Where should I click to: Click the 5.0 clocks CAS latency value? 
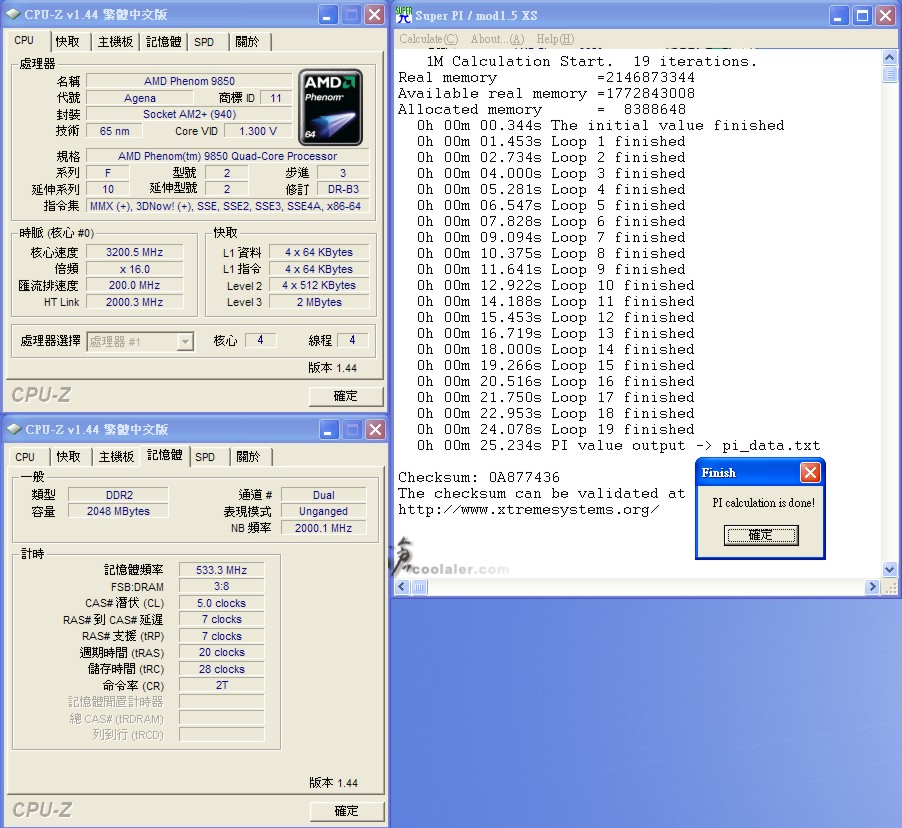(x=221, y=603)
